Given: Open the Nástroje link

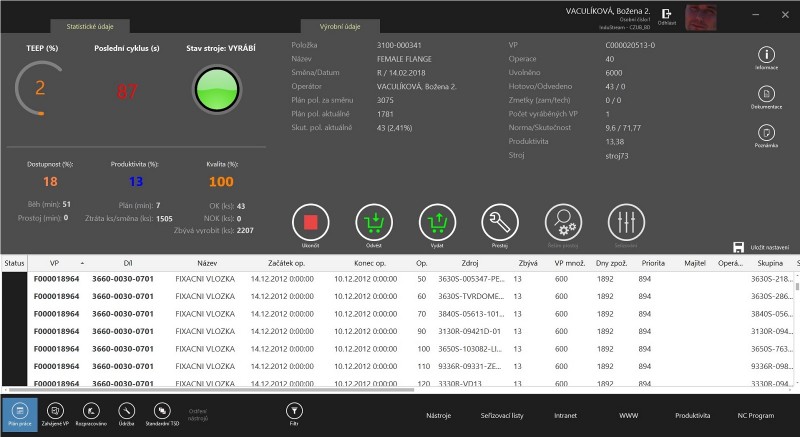Looking at the screenshot, I should [439, 414].
